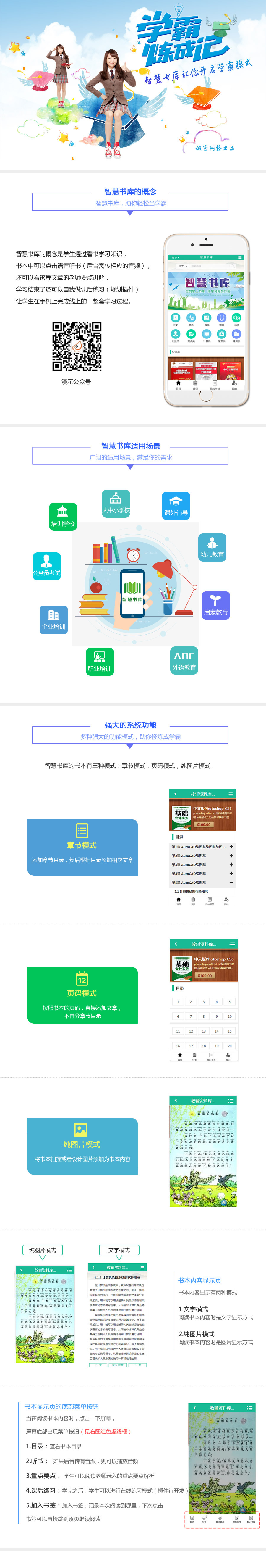Tap the 数学 subject icon in phone mockup
Viewport: 266px width, 1568px height.
[206, 318]
